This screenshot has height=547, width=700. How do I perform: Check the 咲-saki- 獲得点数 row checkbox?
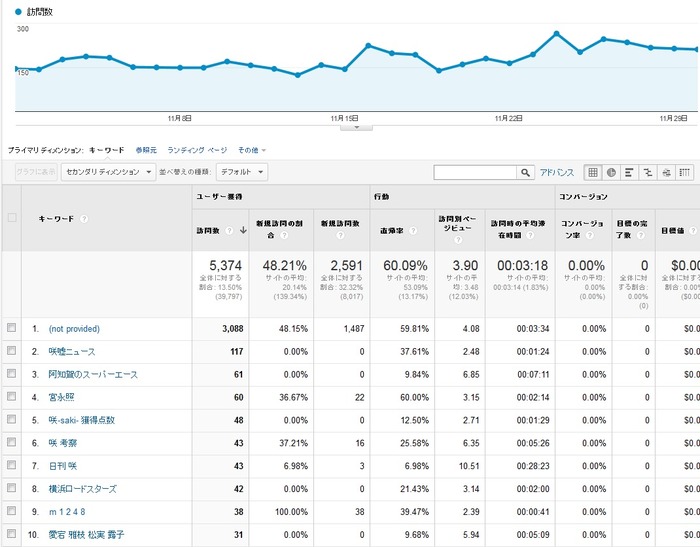tap(12, 419)
